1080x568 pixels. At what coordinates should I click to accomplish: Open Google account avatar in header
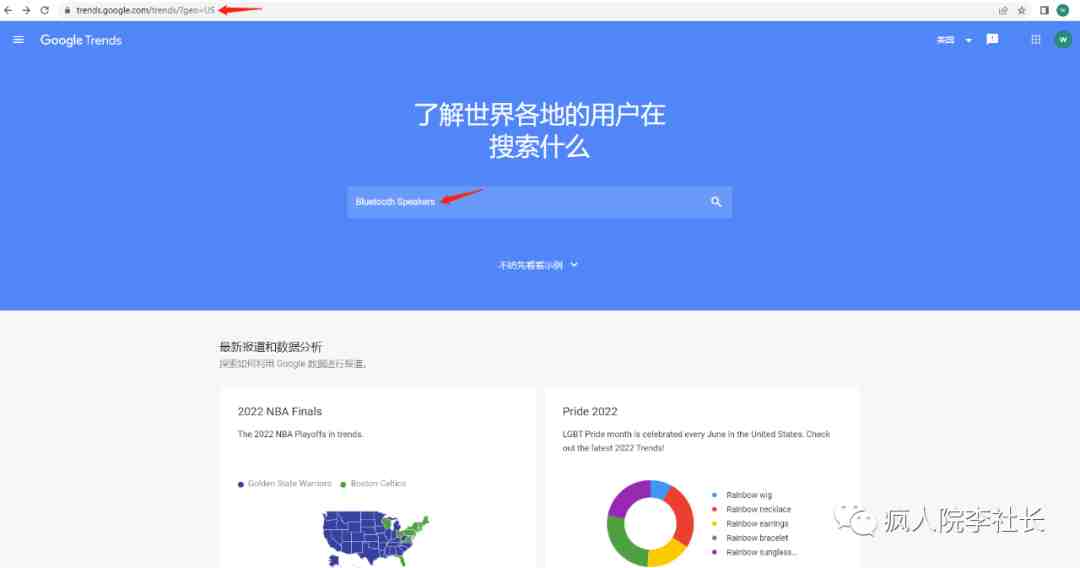coord(1063,40)
